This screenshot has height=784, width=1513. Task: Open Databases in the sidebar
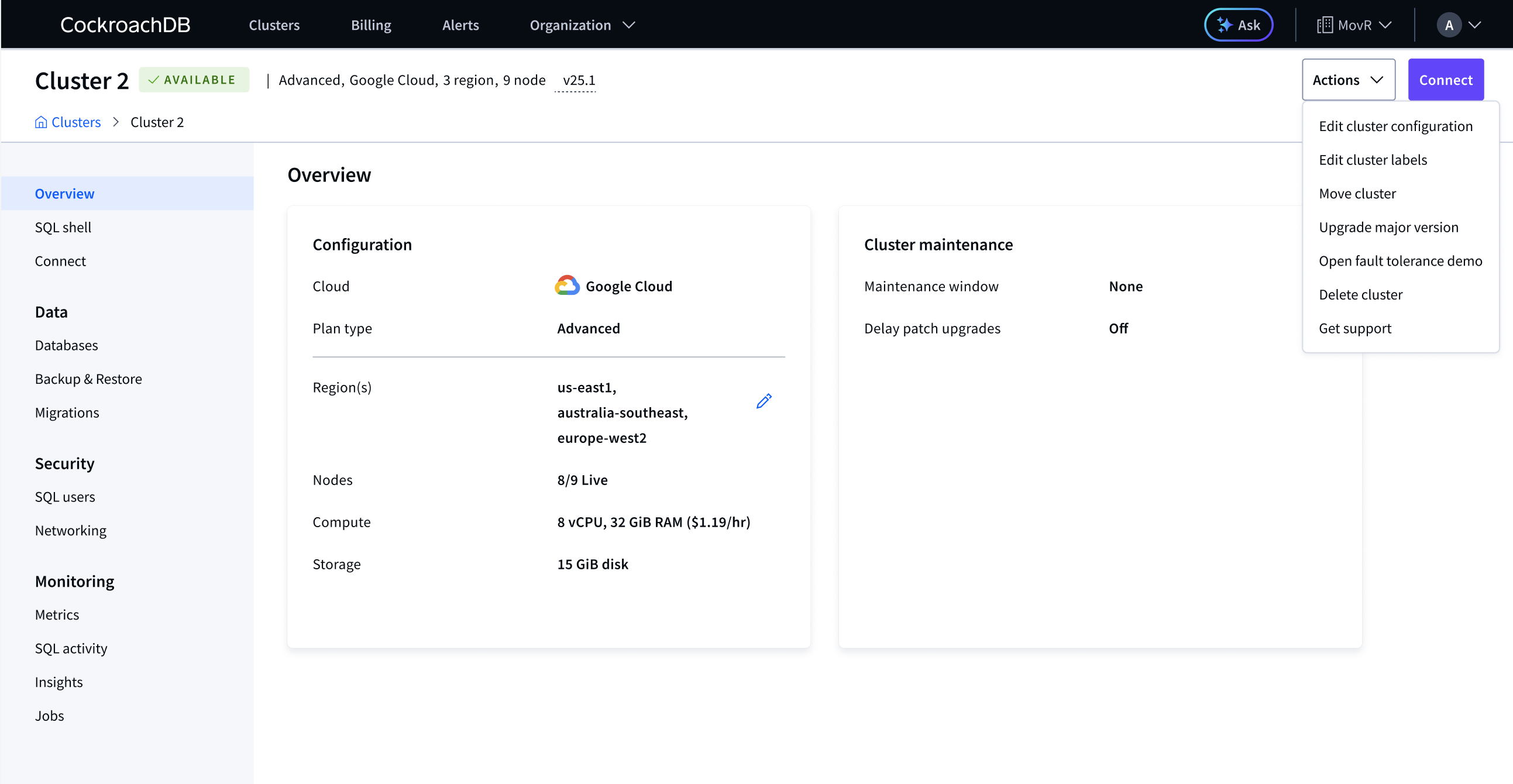click(x=66, y=345)
